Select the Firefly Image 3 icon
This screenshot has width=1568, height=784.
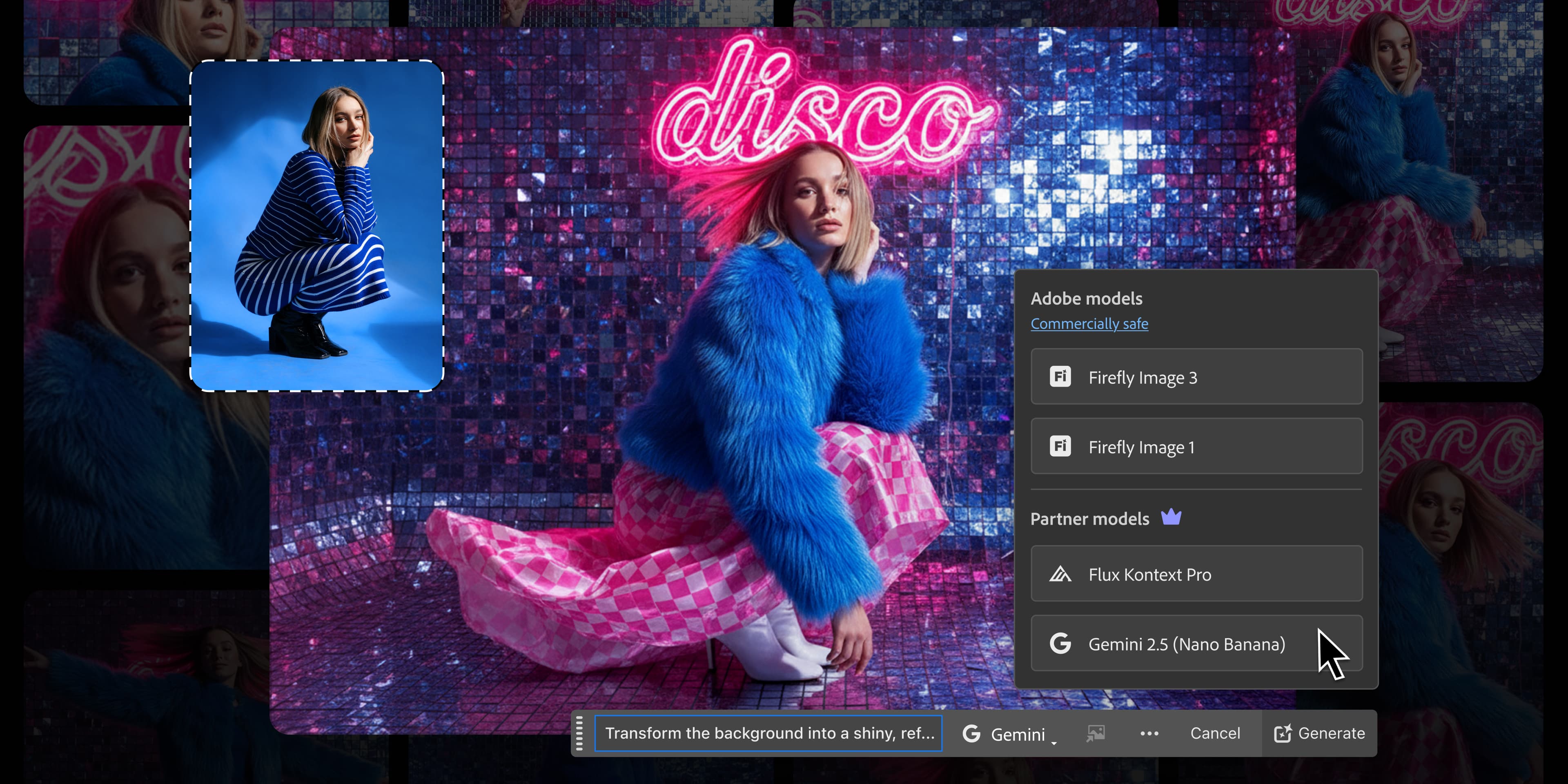click(1060, 377)
